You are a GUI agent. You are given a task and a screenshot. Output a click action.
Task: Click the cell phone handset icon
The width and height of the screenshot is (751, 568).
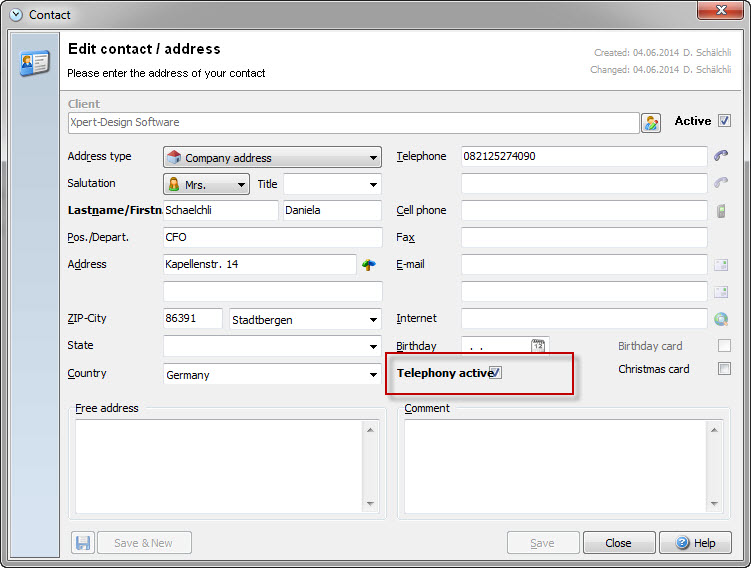721,211
